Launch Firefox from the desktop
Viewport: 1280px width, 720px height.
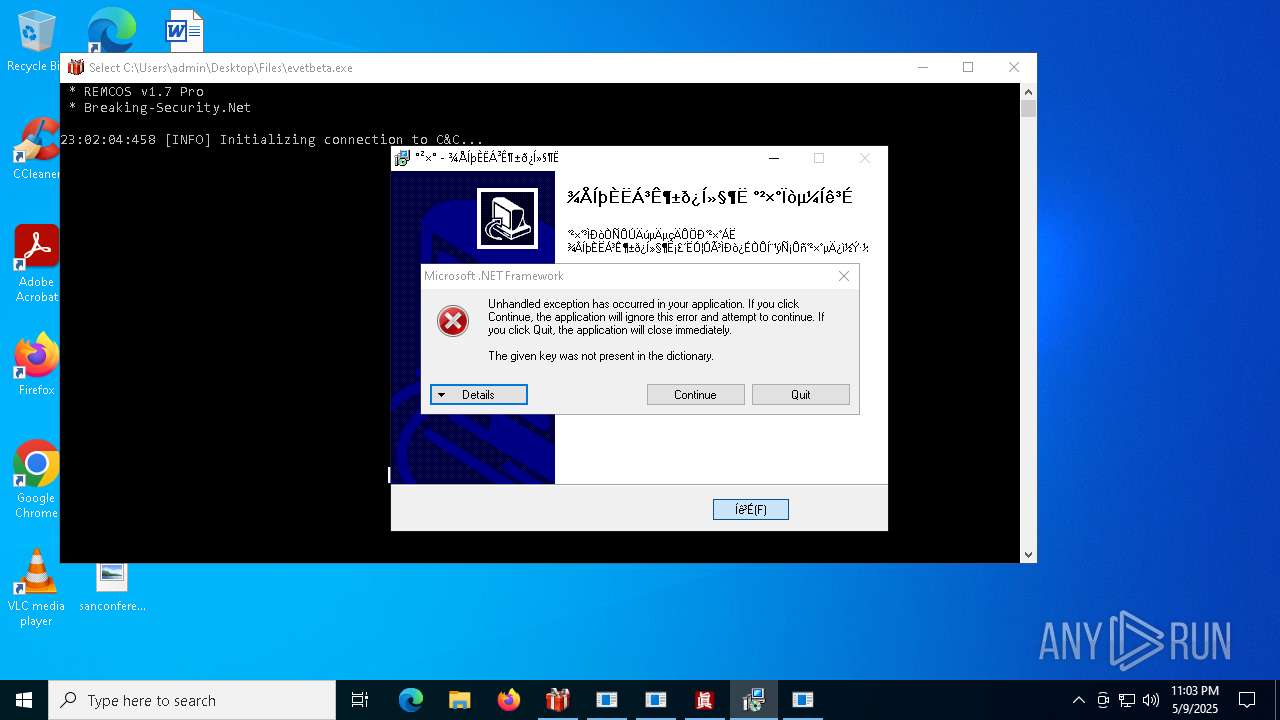coord(36,365)
